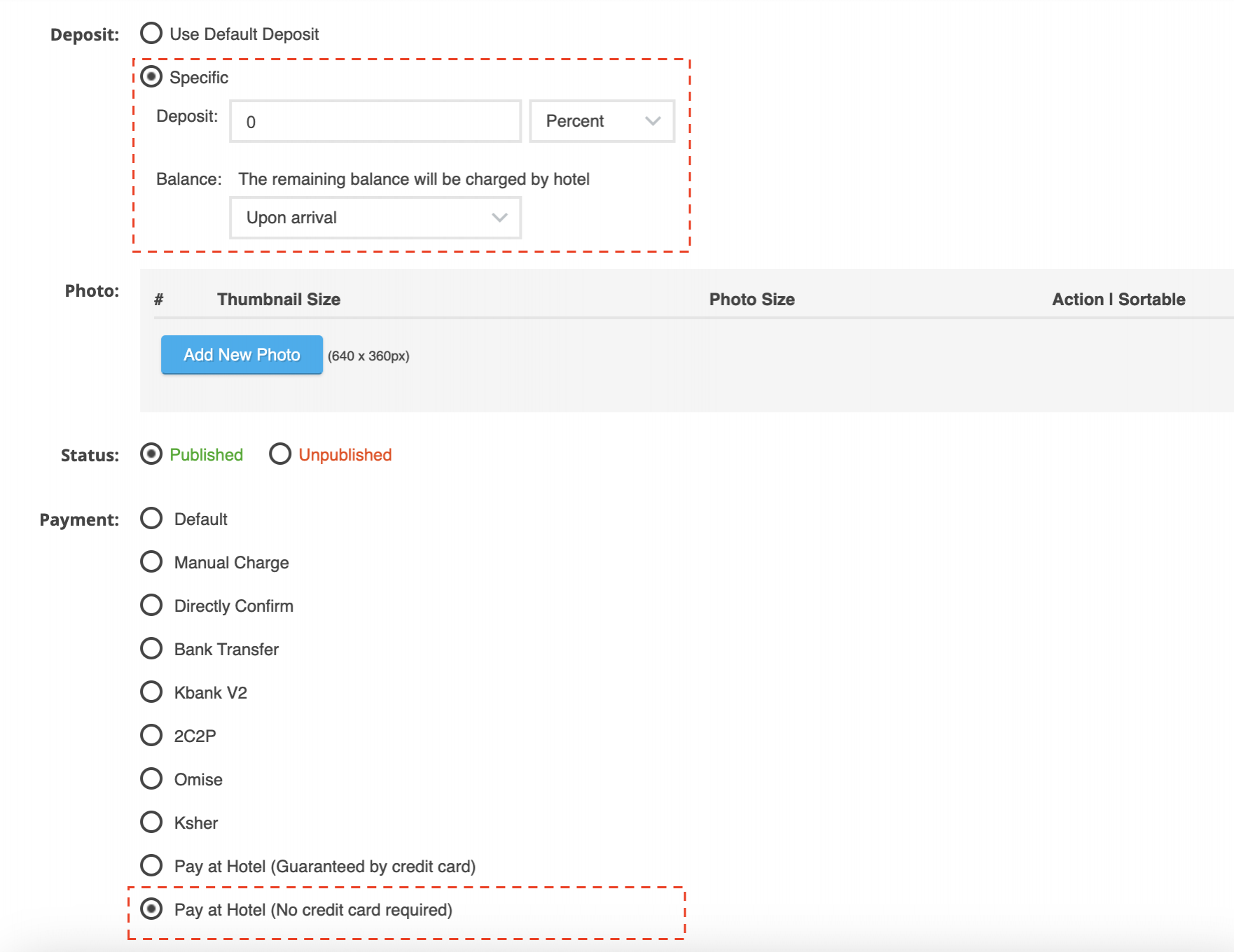The image size is (1234, 952).
Task: Select Directly Confirm payment option
Action: (151, 605)
